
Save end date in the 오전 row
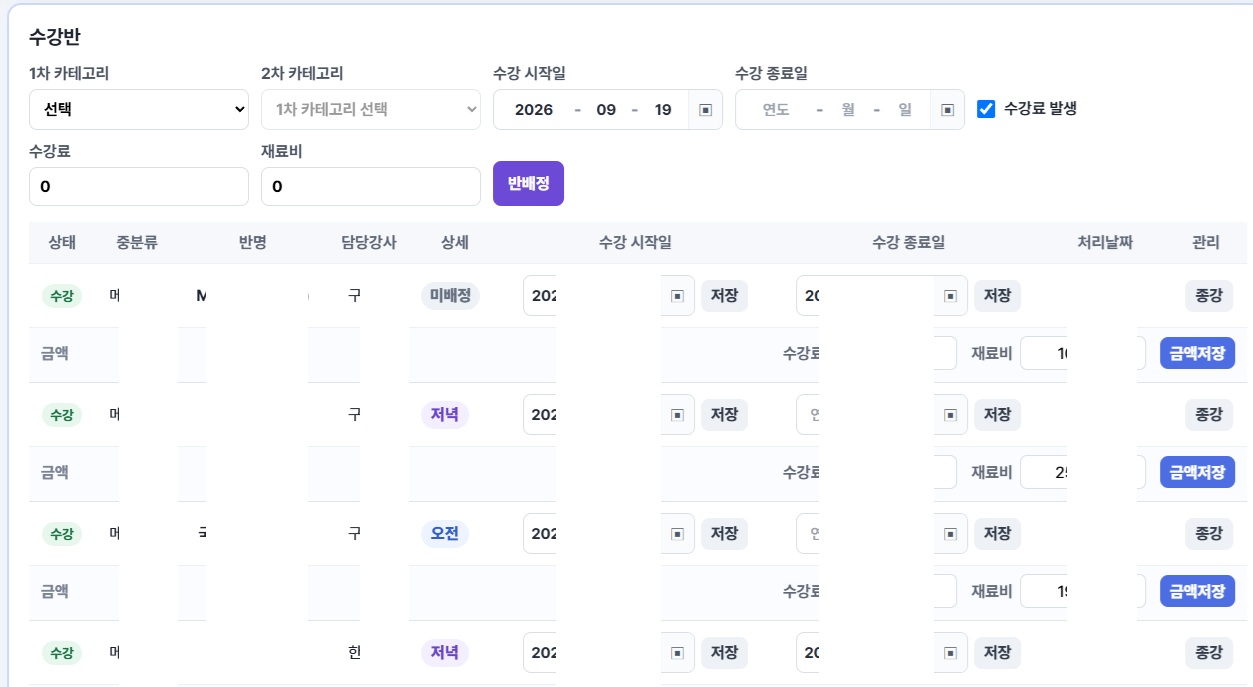997,534
